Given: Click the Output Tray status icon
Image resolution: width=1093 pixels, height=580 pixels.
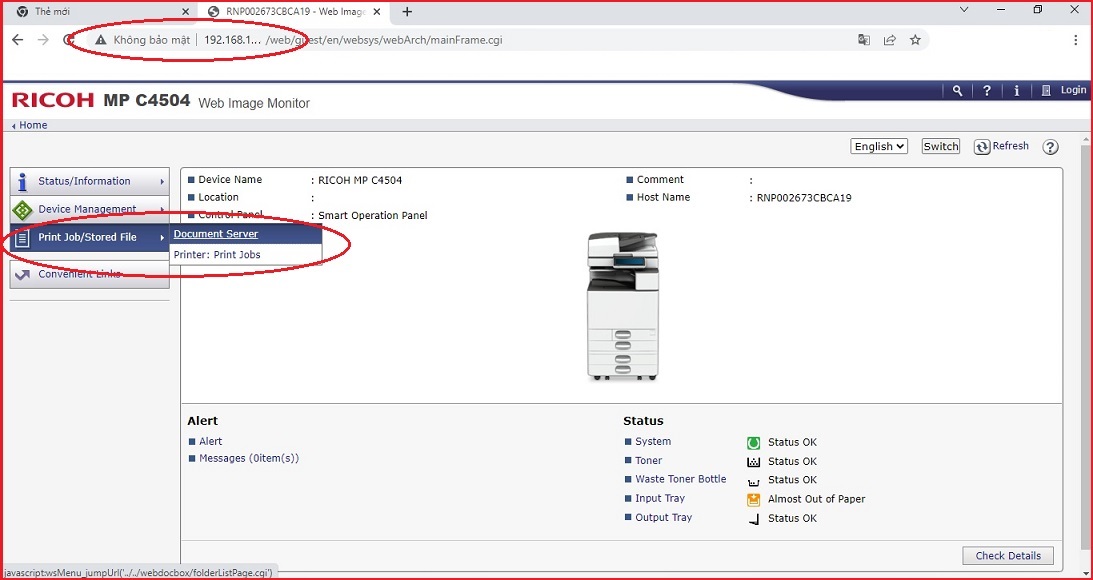Looking at the screenshot, I should click(753, 519).
